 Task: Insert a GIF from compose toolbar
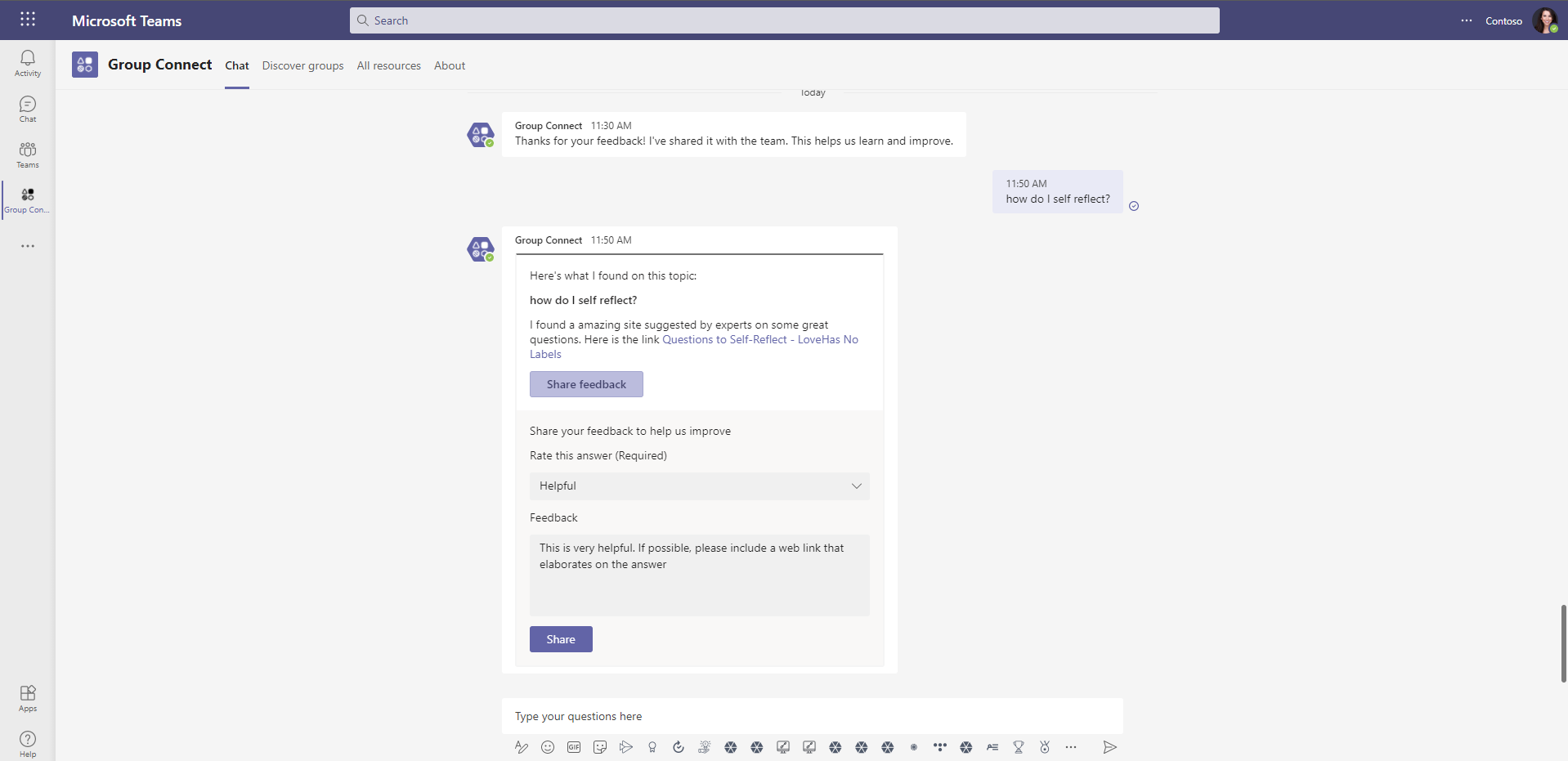[x=574, y=747]
